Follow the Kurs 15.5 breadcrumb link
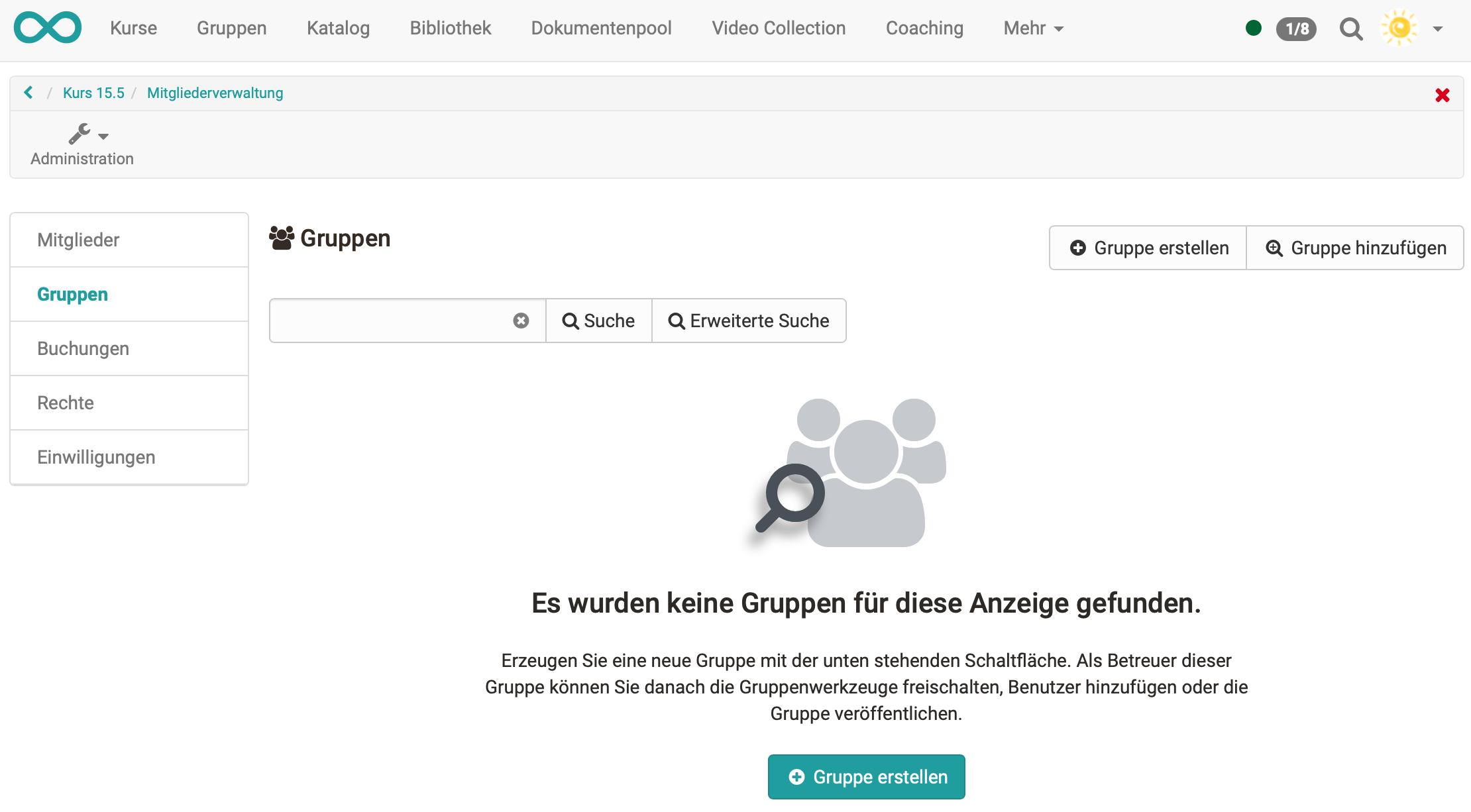 coord(93,93)
